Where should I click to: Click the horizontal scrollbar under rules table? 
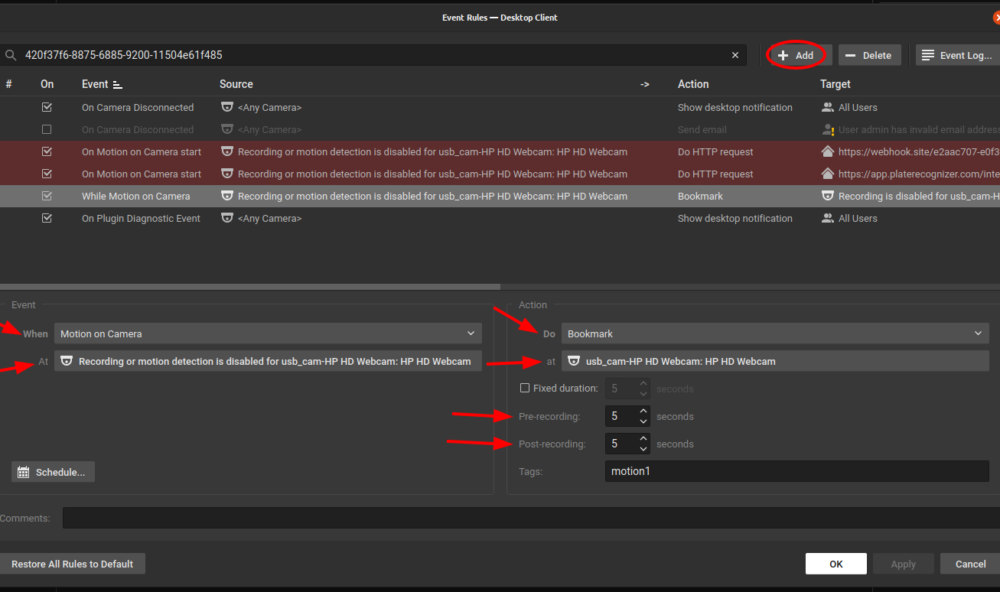250,287
